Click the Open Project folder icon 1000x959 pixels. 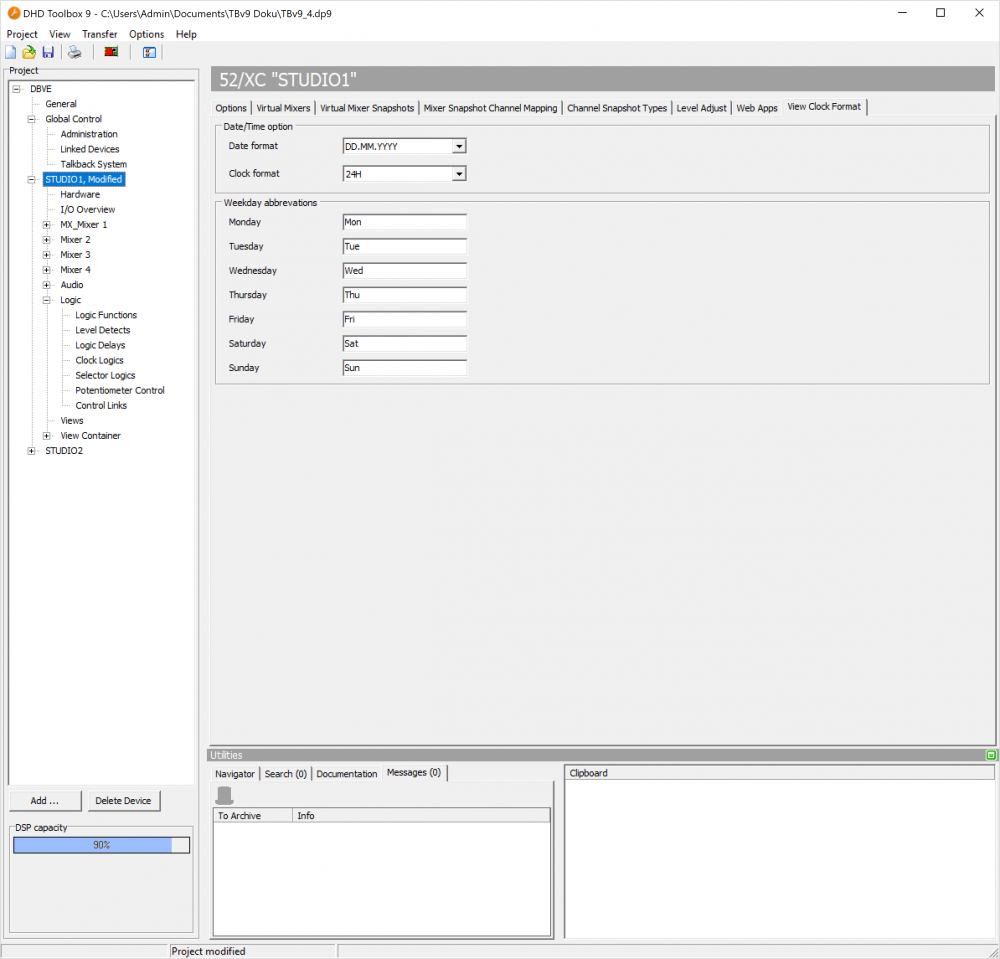click(x=29, y=52)
